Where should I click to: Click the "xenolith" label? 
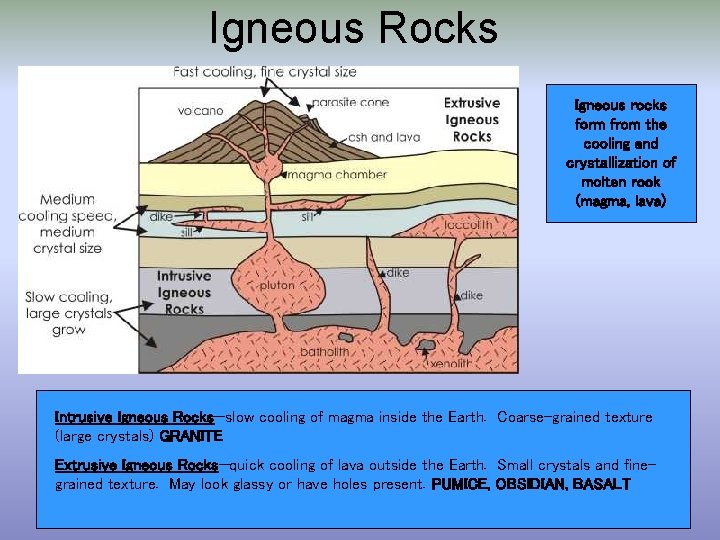click(450, 364)
